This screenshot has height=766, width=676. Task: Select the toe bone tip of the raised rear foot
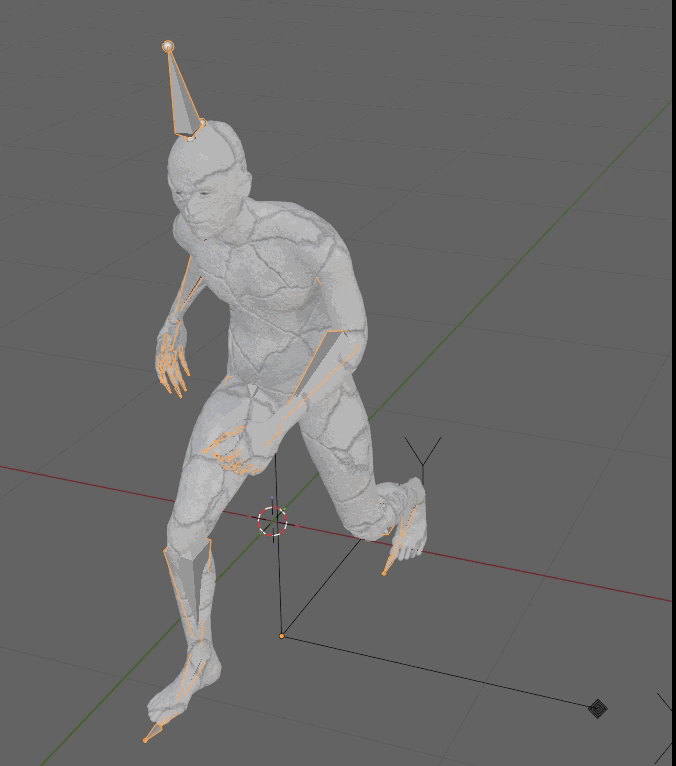[x=384, y=573]
